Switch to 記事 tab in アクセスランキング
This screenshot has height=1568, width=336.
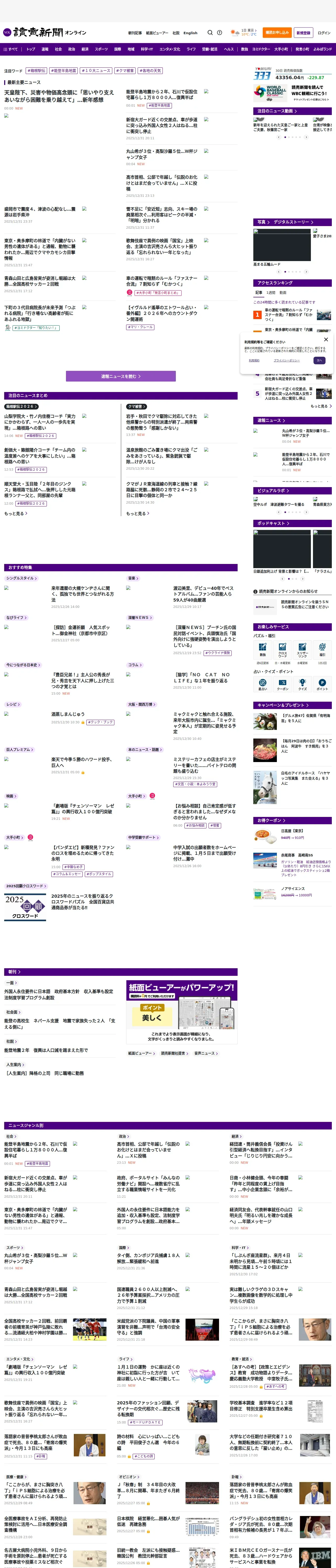(x=259, y=293)
